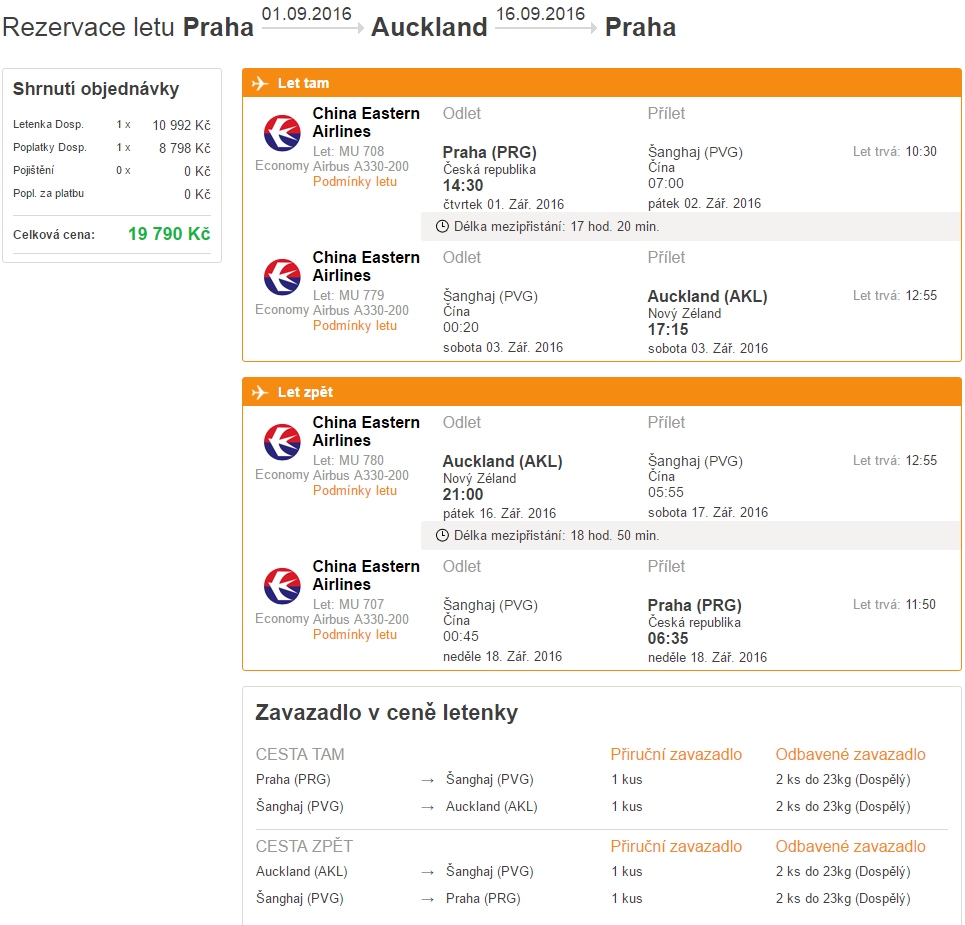Click layover text 17 hod. 20 min.
965x925 pixels.
click(614, 226)
